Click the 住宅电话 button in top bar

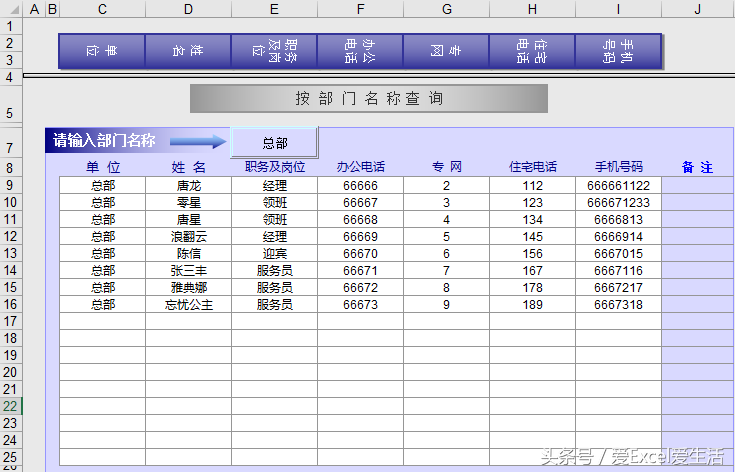pyautogui.click(x=532, y=51)
